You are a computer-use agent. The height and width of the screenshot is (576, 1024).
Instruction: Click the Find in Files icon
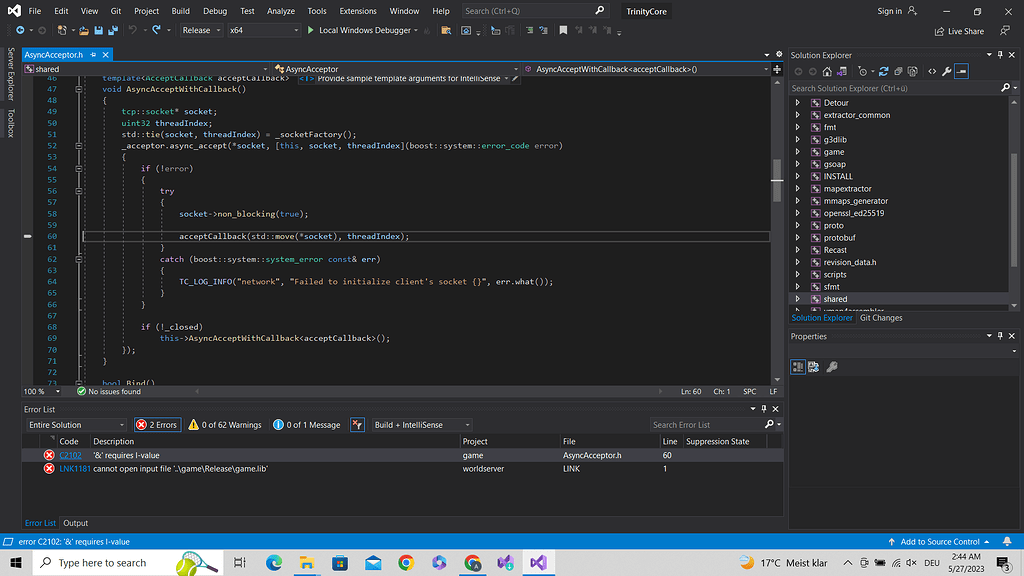tap(446, 30)
